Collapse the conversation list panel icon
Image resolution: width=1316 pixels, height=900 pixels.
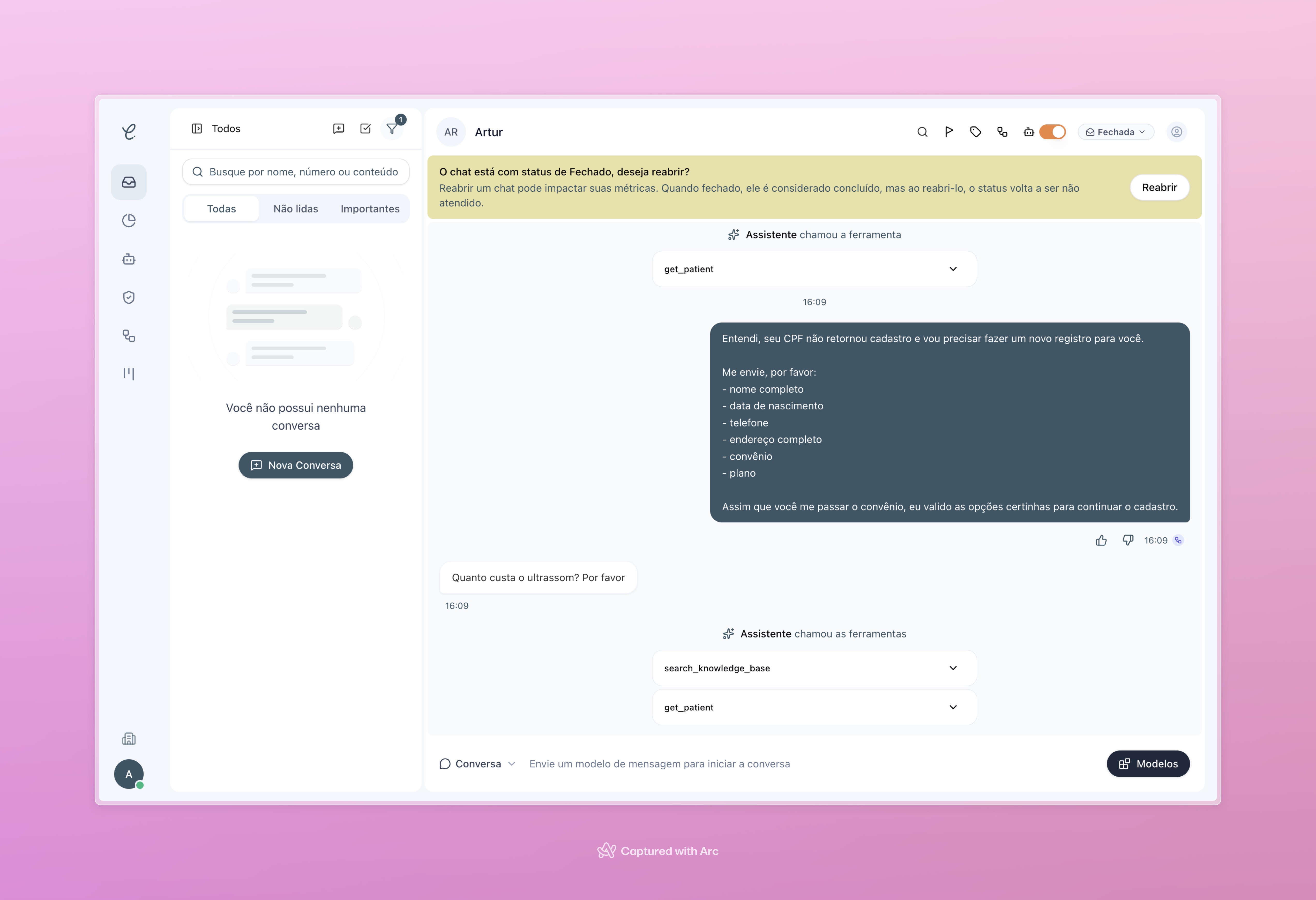pos(197,129)
